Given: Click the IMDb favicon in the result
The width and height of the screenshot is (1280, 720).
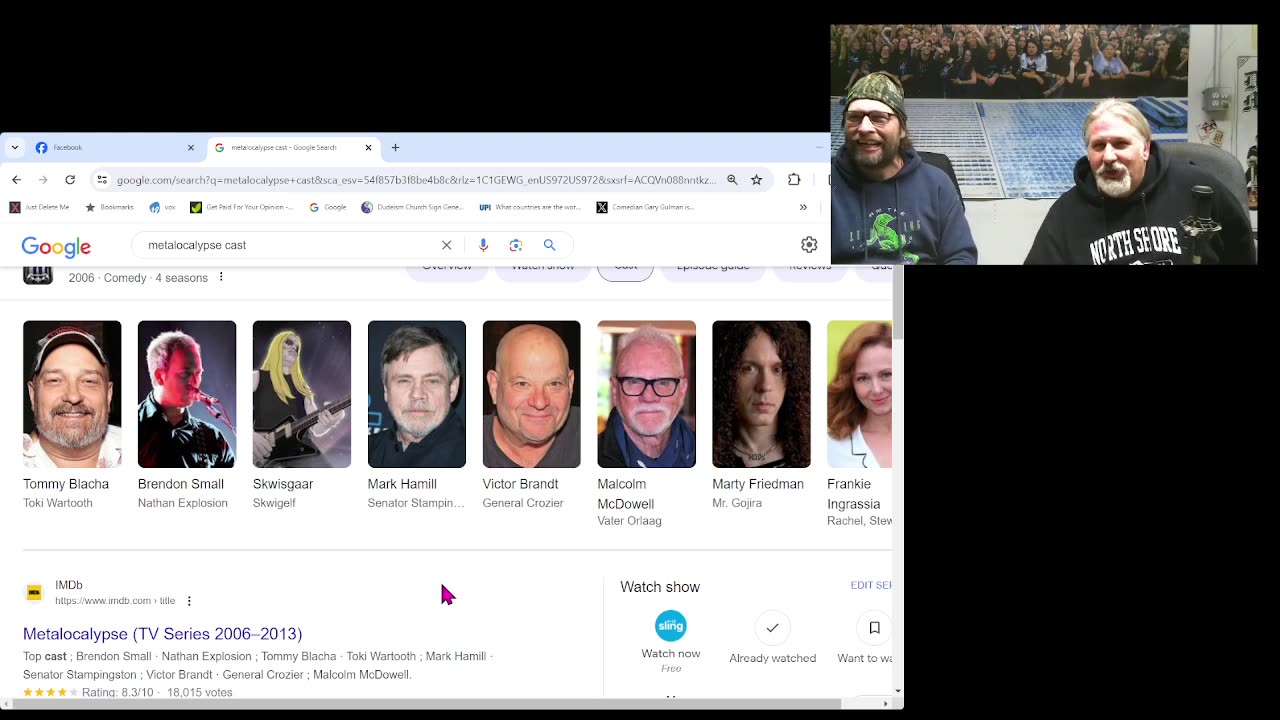Looking at the screenshot, I should pyautogui.click(x=34, y=592).
